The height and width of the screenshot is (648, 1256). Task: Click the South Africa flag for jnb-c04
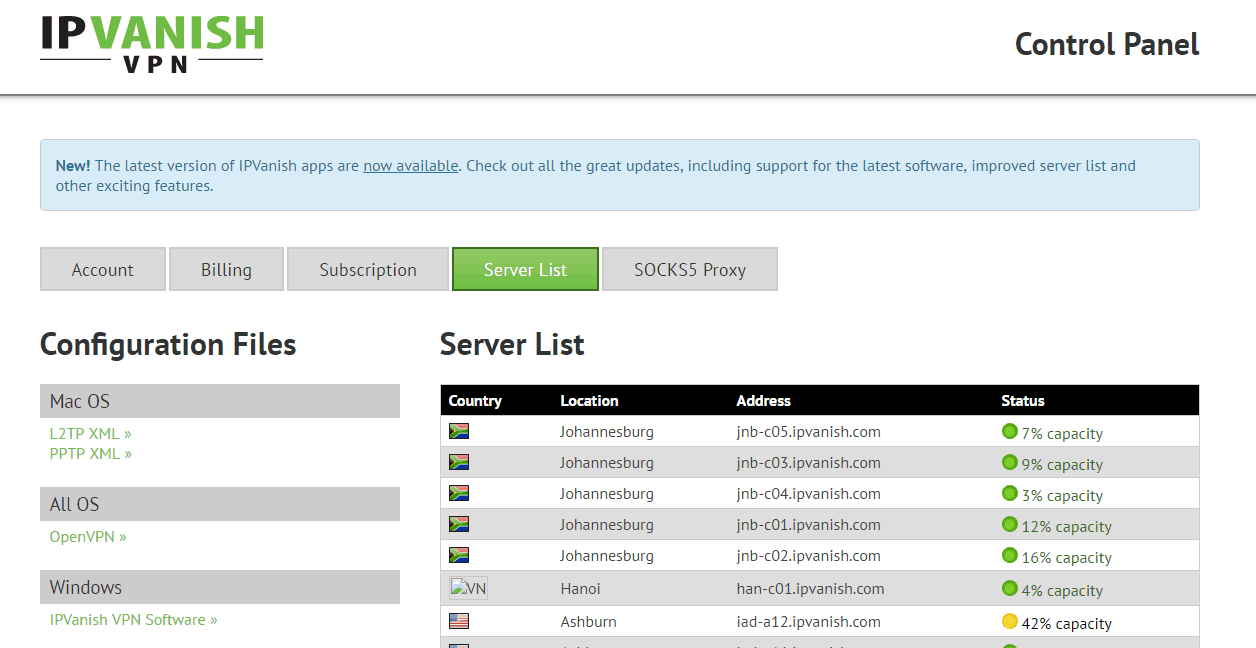tap(459, 494)
